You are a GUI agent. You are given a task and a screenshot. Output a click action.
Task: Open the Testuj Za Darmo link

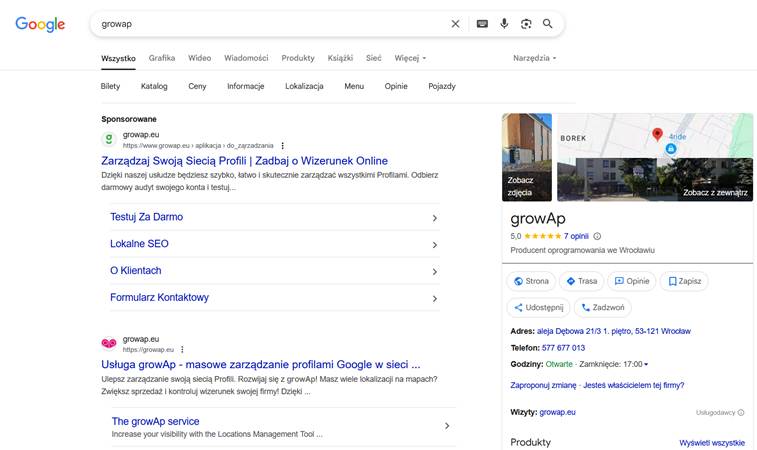tap(146, 217)
